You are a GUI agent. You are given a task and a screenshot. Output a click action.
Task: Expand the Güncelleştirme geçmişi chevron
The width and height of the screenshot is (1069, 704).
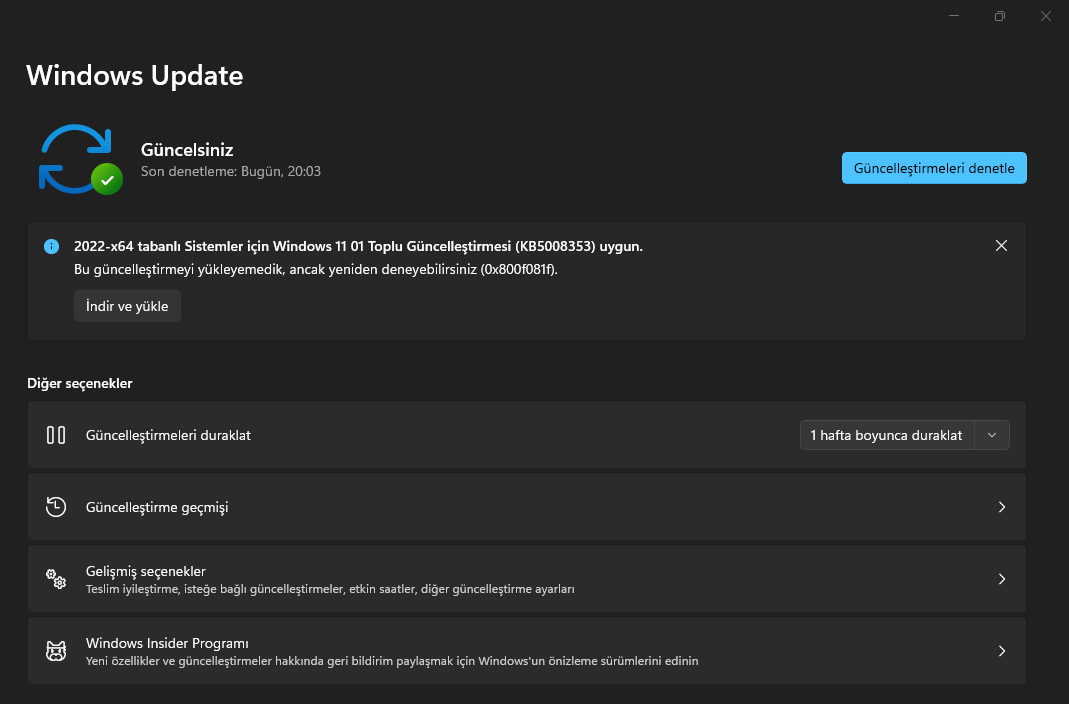coord(1002,507)
